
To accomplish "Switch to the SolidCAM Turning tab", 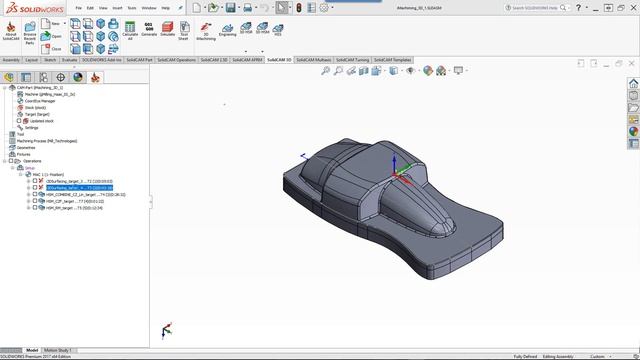I will click(352, 60).
